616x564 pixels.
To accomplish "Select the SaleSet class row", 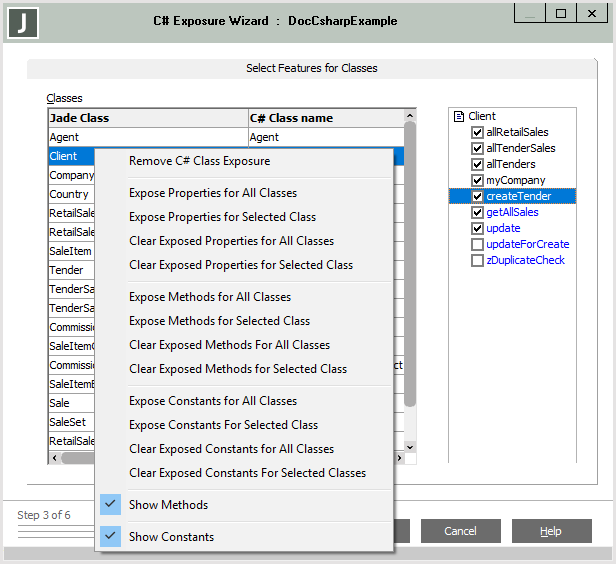I will tap(71, 422).
